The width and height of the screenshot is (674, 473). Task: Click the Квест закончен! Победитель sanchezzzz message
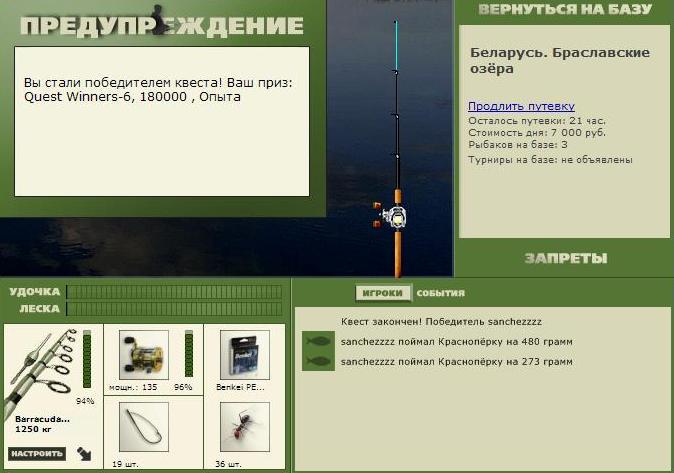tap(441, 322)
